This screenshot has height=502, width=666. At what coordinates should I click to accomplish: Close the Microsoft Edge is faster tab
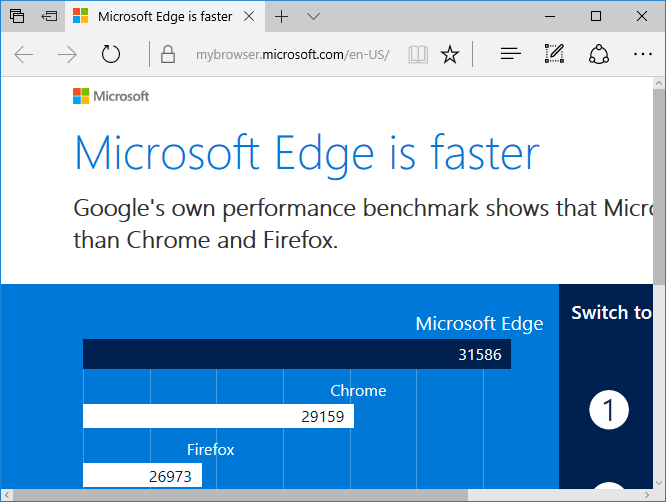249,16
